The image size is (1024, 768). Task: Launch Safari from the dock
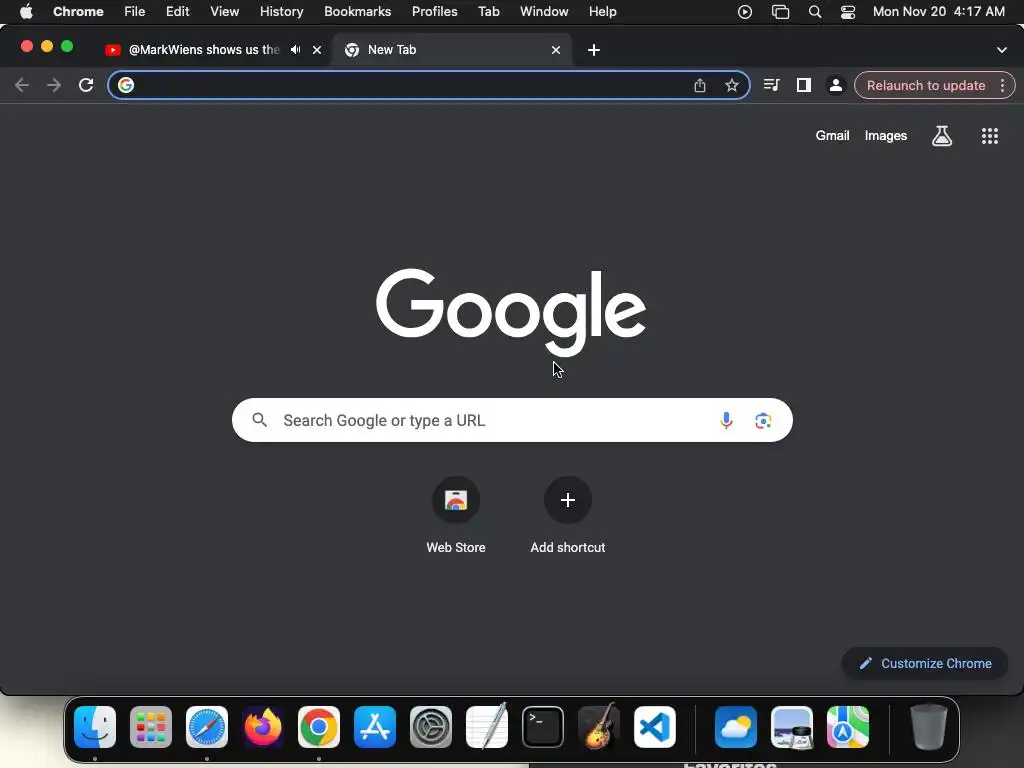pos(207,727)
